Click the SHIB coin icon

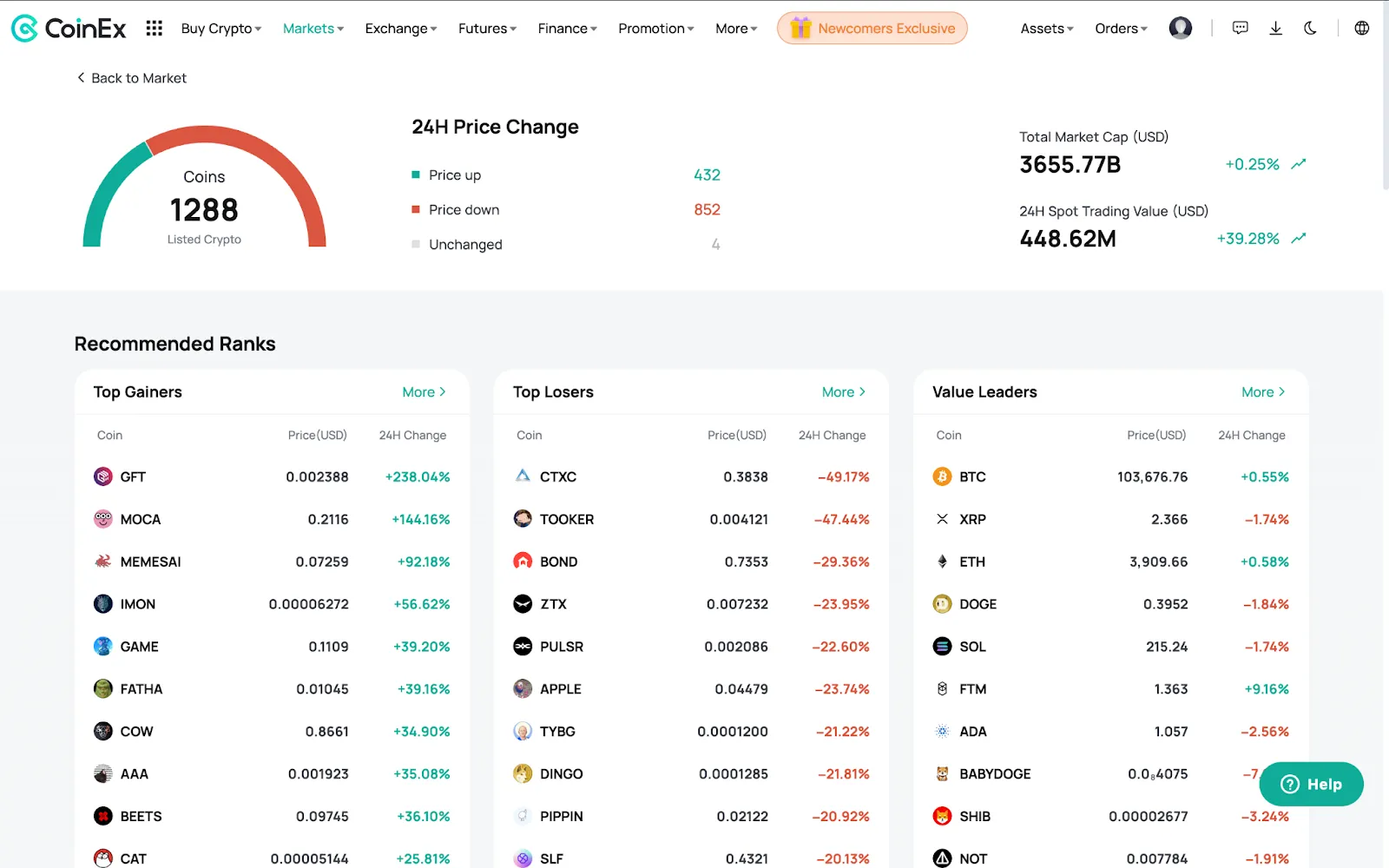(942, 817)
